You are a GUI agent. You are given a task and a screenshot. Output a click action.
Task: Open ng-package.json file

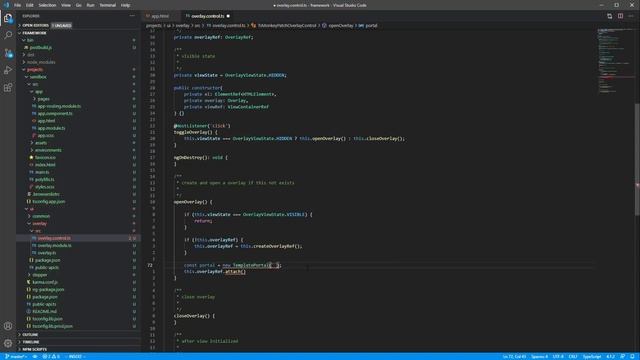pos(48,289)
